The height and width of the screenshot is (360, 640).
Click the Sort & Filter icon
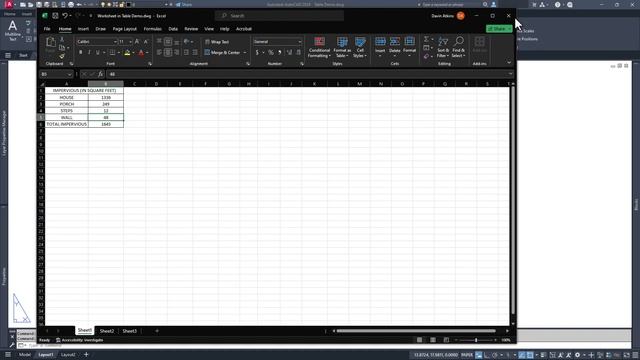tap(443, 42)
